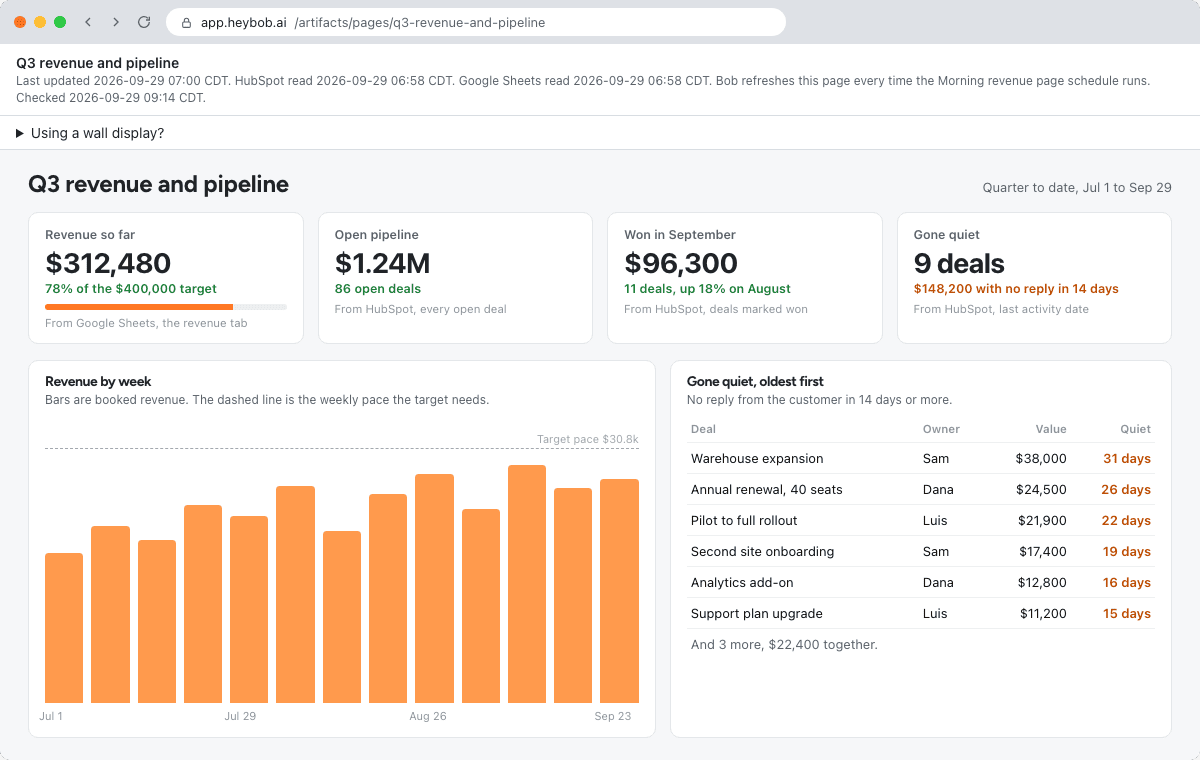Click the 'Annual renewal, 40 seats' deal
Screen dimensions: 1200x760
click(x=766, y=490)
